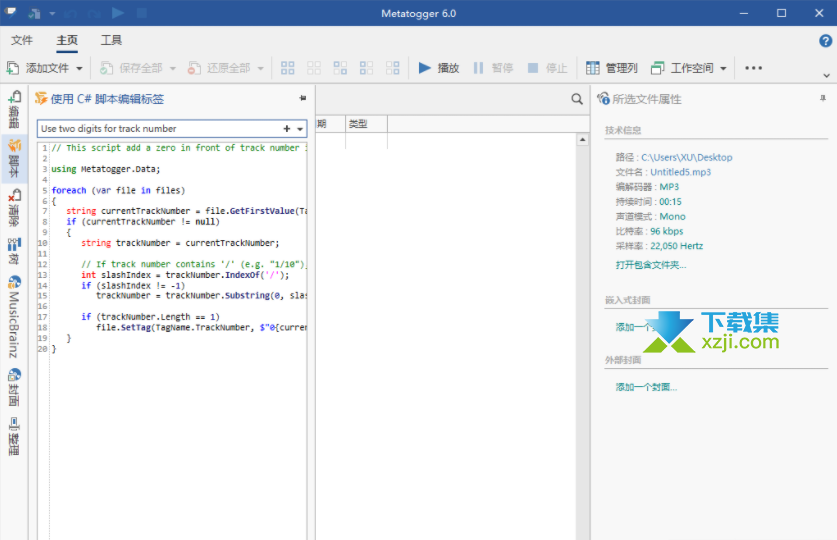The width and height of the screenshot is (837, 540).
Task: Open the 添加文件 dropdown arrow
Action: click(x=79, y=68)
